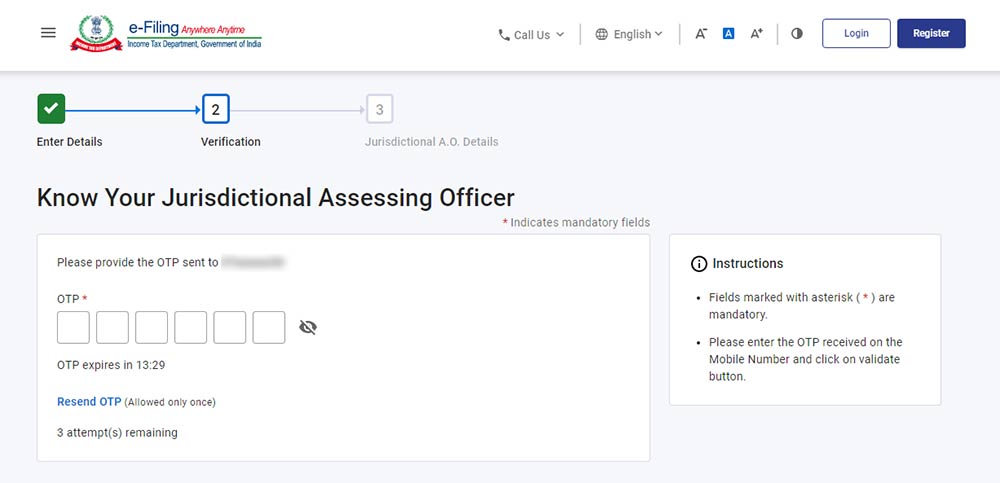The width and height of the screenshot is (1000, 483).
Task: Select step 2 Verification indicator
Action: tap(215, 108)
